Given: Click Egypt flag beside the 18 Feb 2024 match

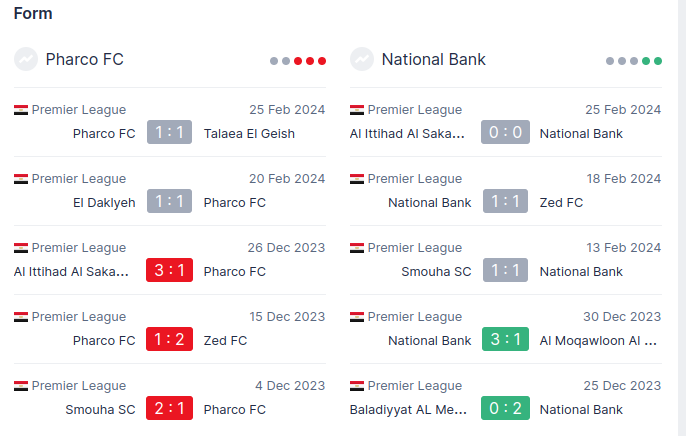Looking at the screenshot, I should tap(357, 179).
